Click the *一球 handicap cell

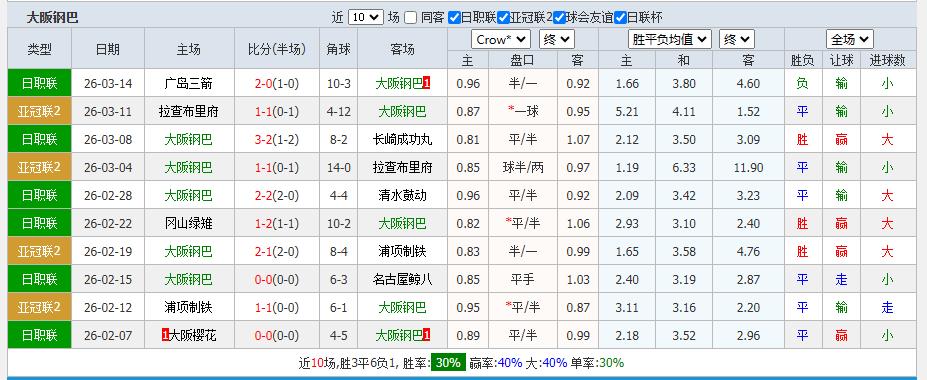point(523,112)
